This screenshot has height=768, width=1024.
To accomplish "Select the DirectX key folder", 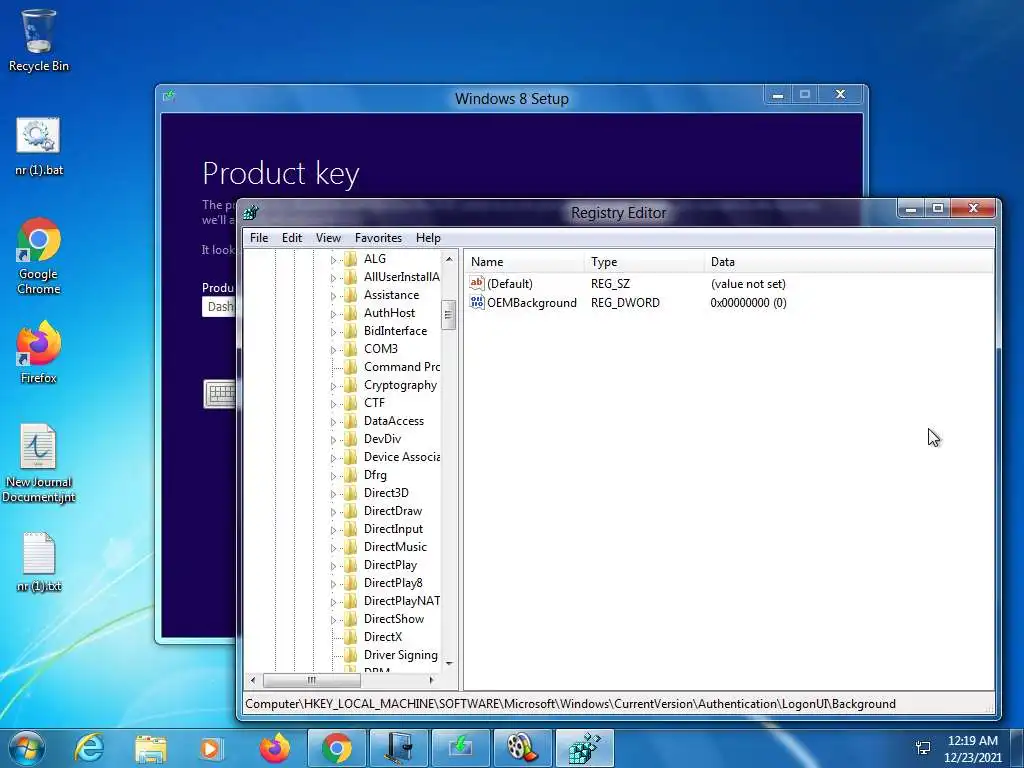I will [374, 637].
